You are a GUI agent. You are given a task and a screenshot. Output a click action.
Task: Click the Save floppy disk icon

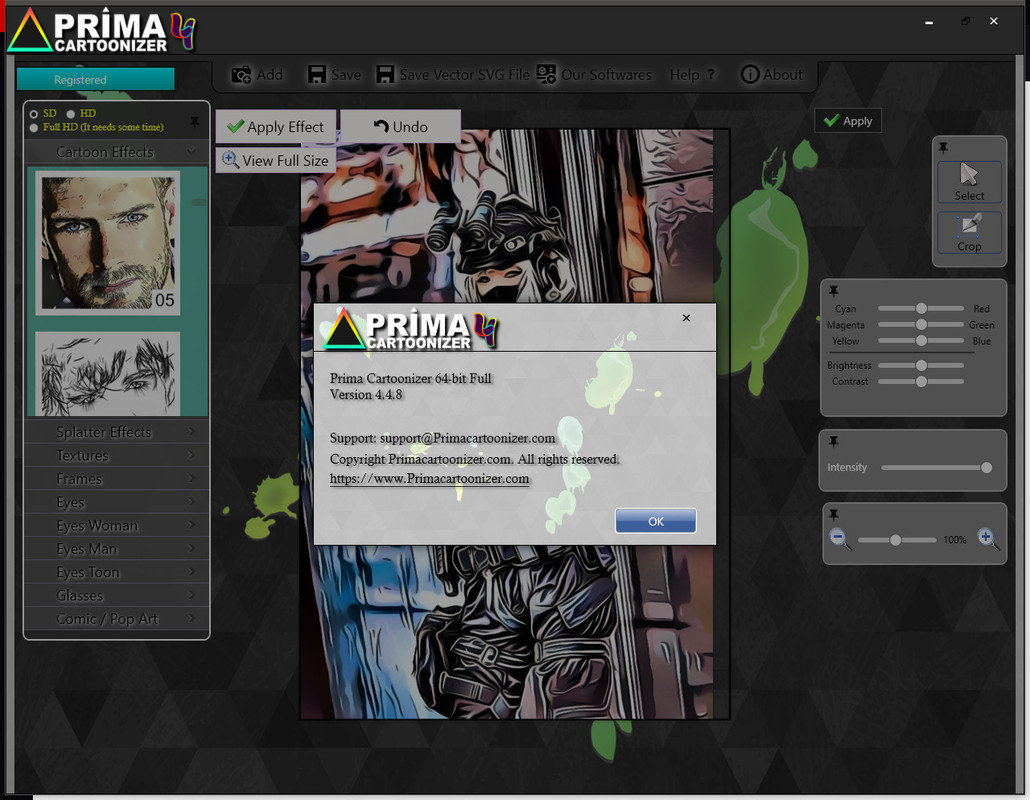pos(317,74)
